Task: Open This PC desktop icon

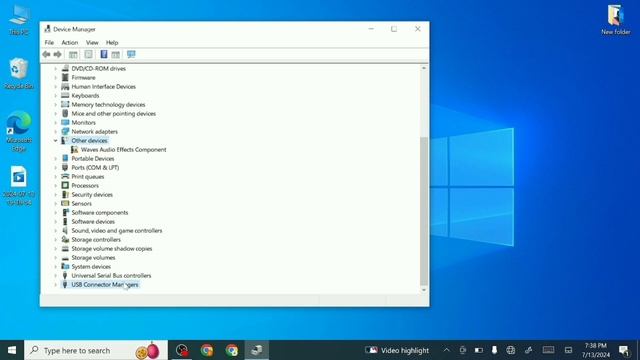Action: pos(19,20)
